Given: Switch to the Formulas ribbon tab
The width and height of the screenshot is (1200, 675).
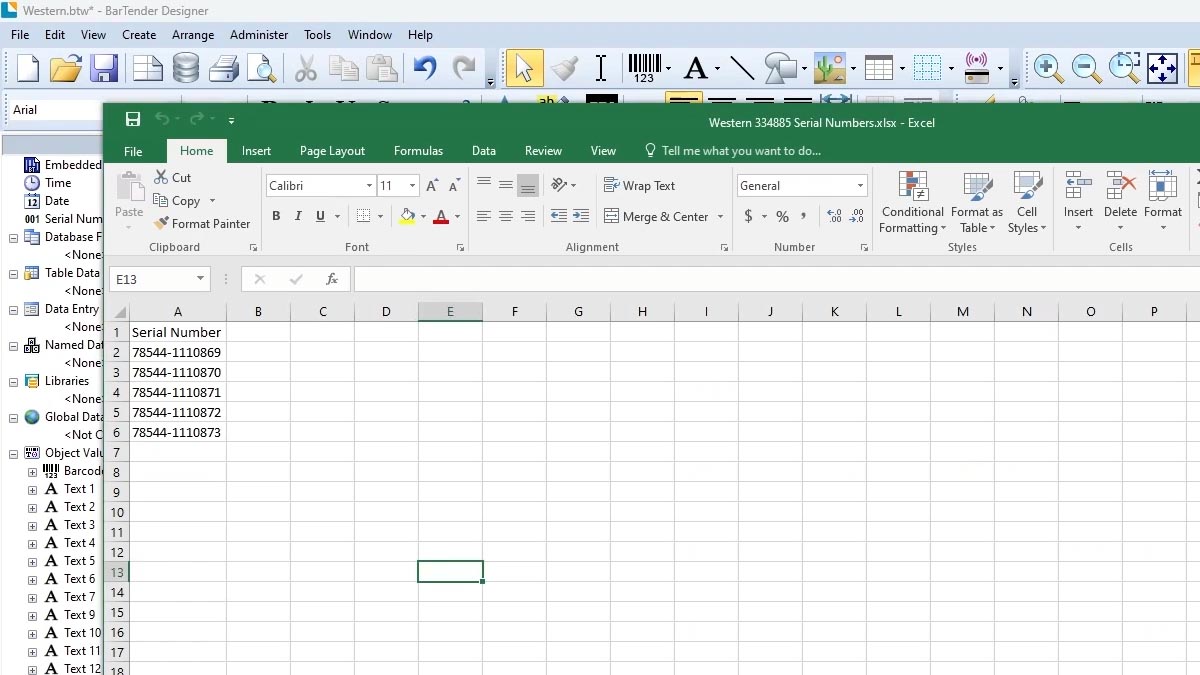Looking at the screenshot, I should (418, 151).
